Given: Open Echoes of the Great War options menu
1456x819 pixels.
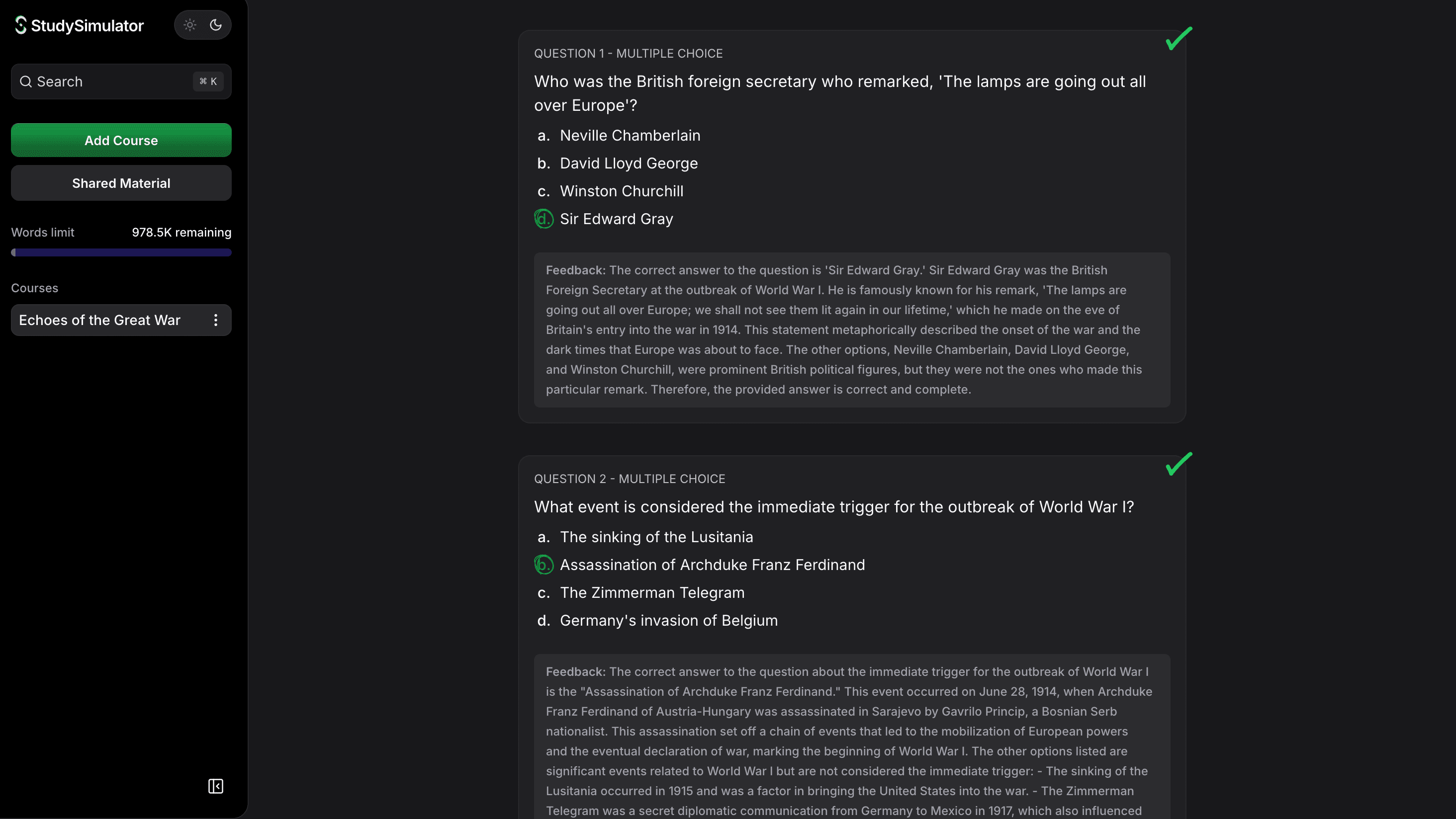Looking at the screenshot, I should [x=215, y=320].
